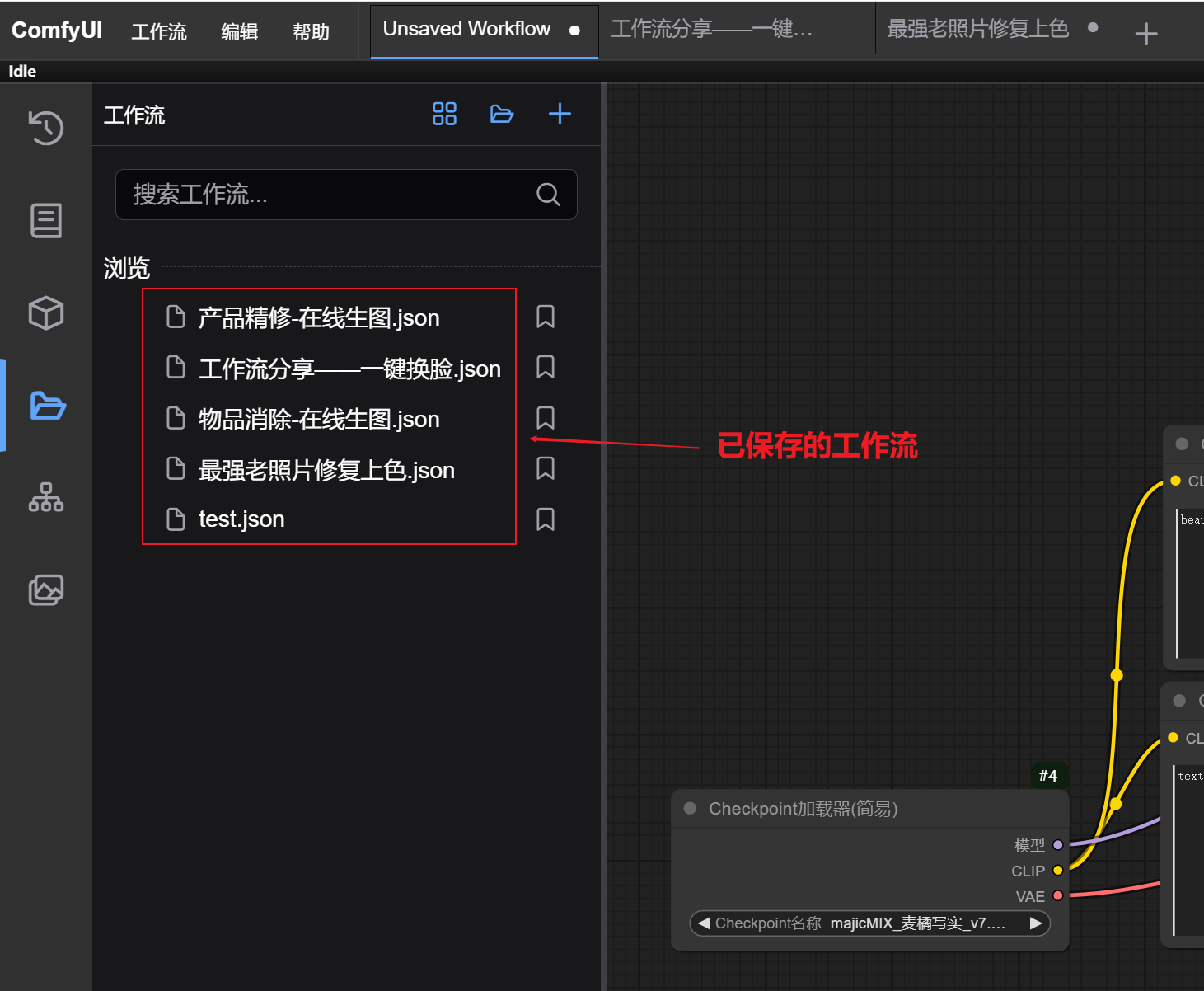This screenshot has width=1204, height=991.
Task: Click the grid view icon in workflow panel
Action: pos(444,114)
